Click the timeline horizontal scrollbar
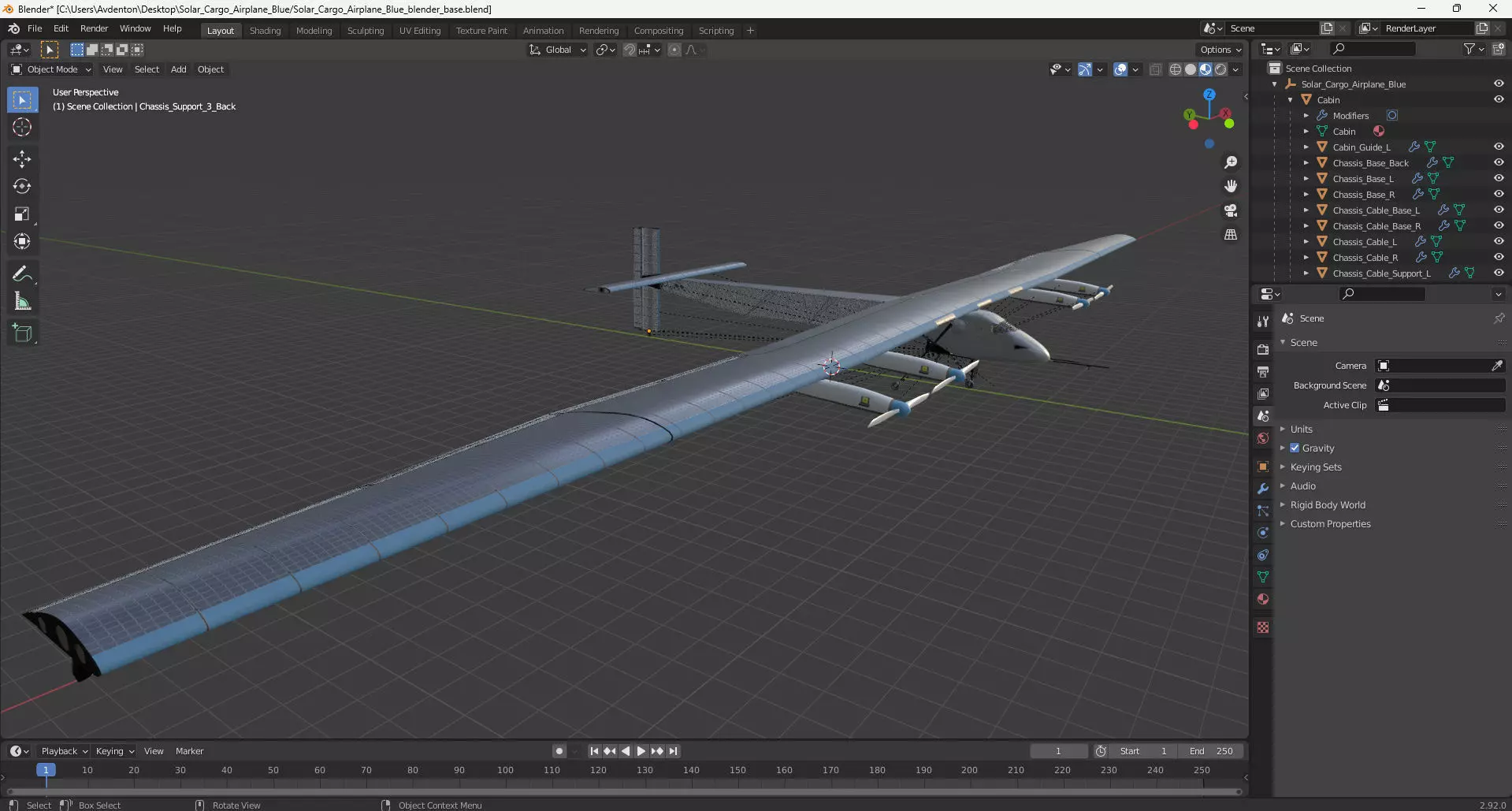 tap(624, 792)
